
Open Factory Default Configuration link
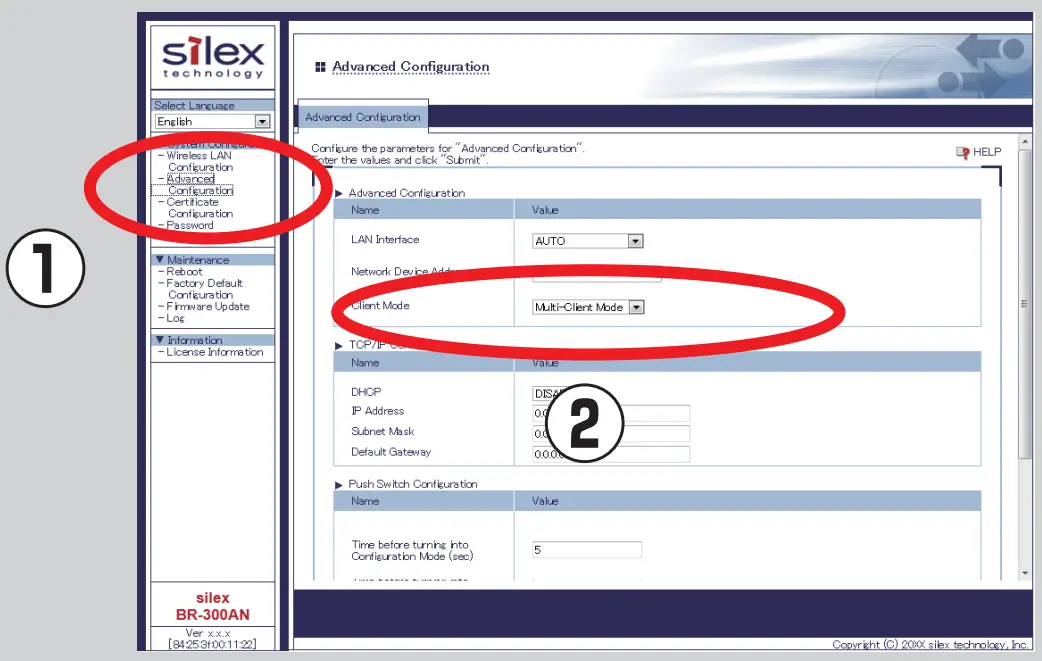(x=203, y=289)
